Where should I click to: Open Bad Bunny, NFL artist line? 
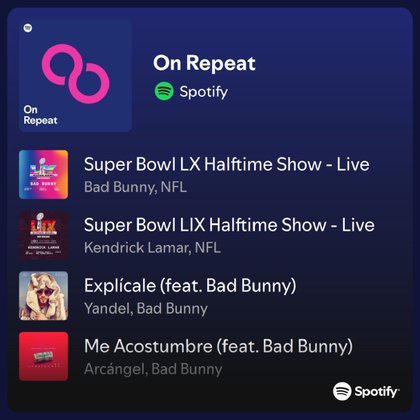tap(135, 187)
